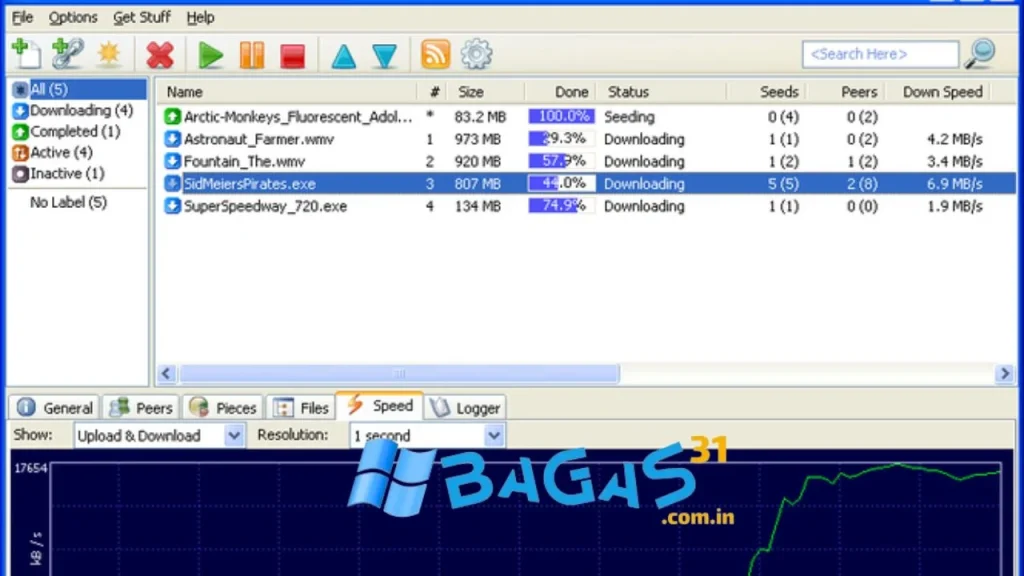1024x576 pixels.
Task: Select Downloading (4) category
Action: (73, 110)
